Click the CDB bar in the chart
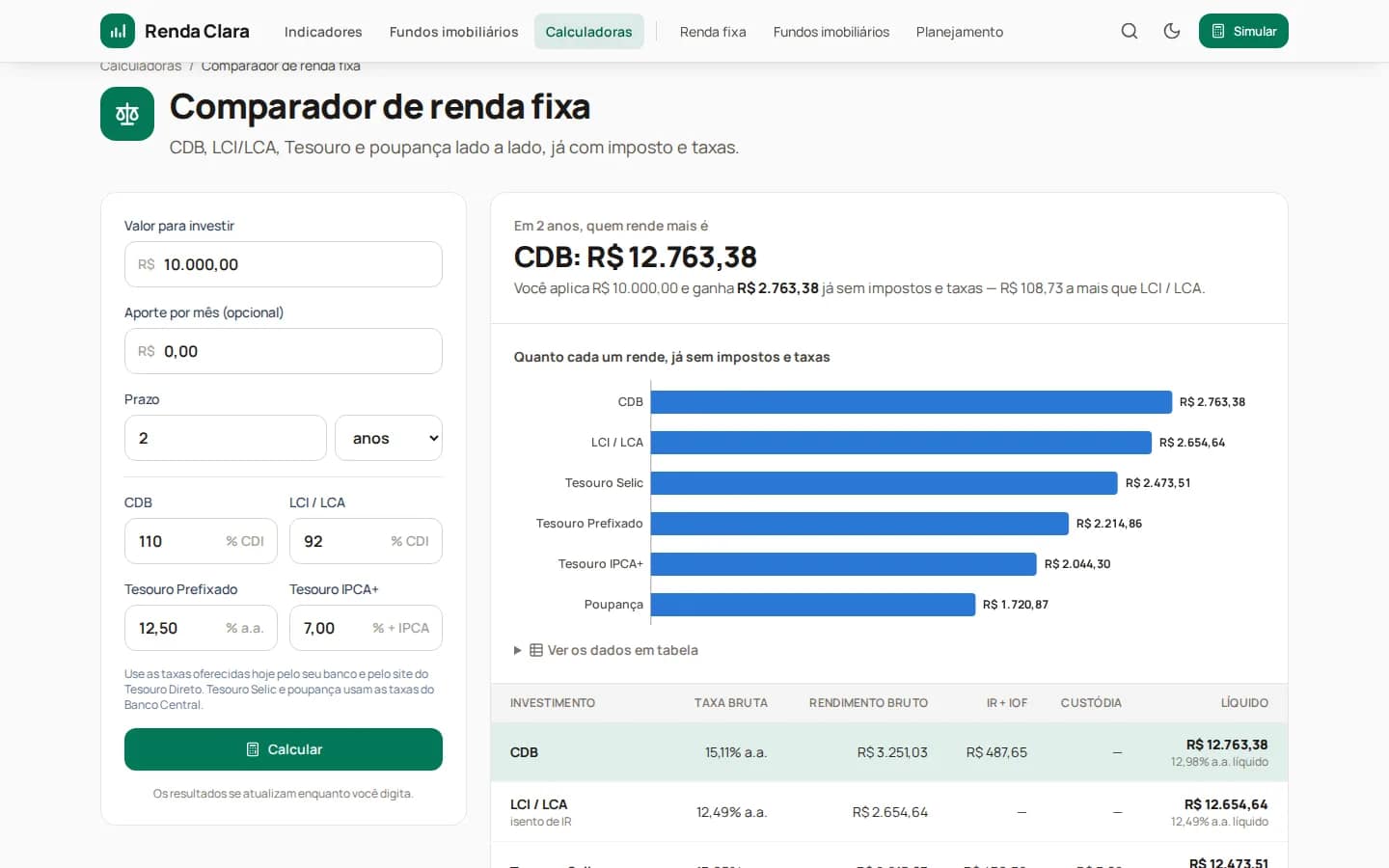The width and height of the screenshot is (1389, 868). coord(912,402)
